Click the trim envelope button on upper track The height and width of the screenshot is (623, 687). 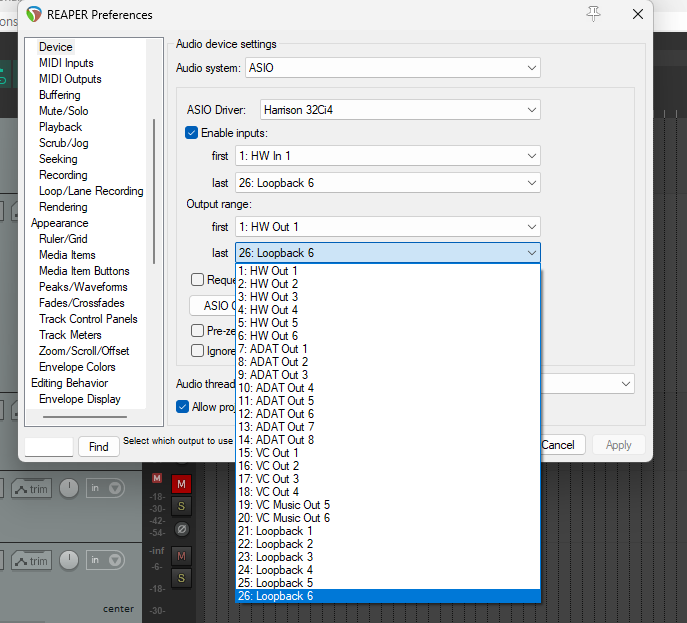[31, 488]
